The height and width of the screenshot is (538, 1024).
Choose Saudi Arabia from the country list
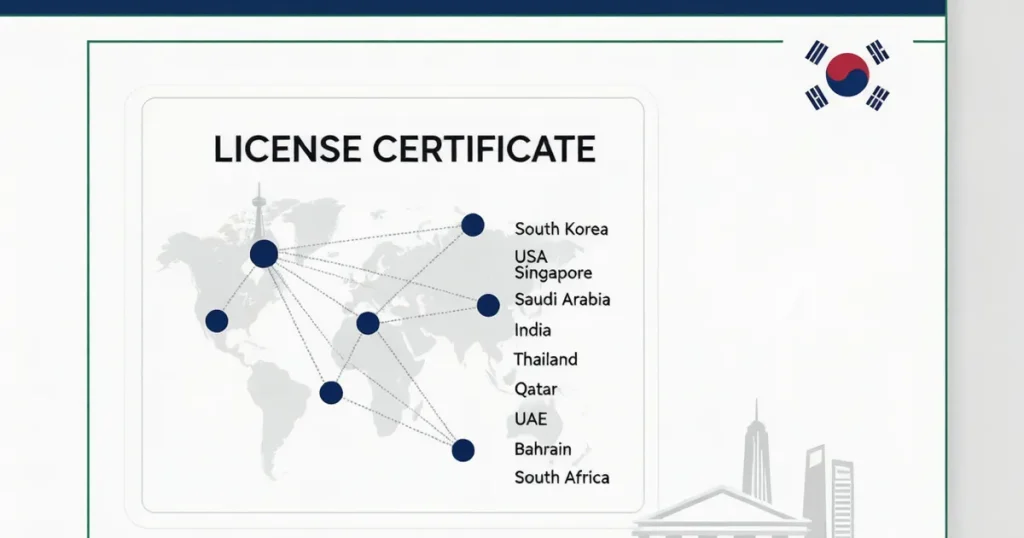click(x=562, y=300)
